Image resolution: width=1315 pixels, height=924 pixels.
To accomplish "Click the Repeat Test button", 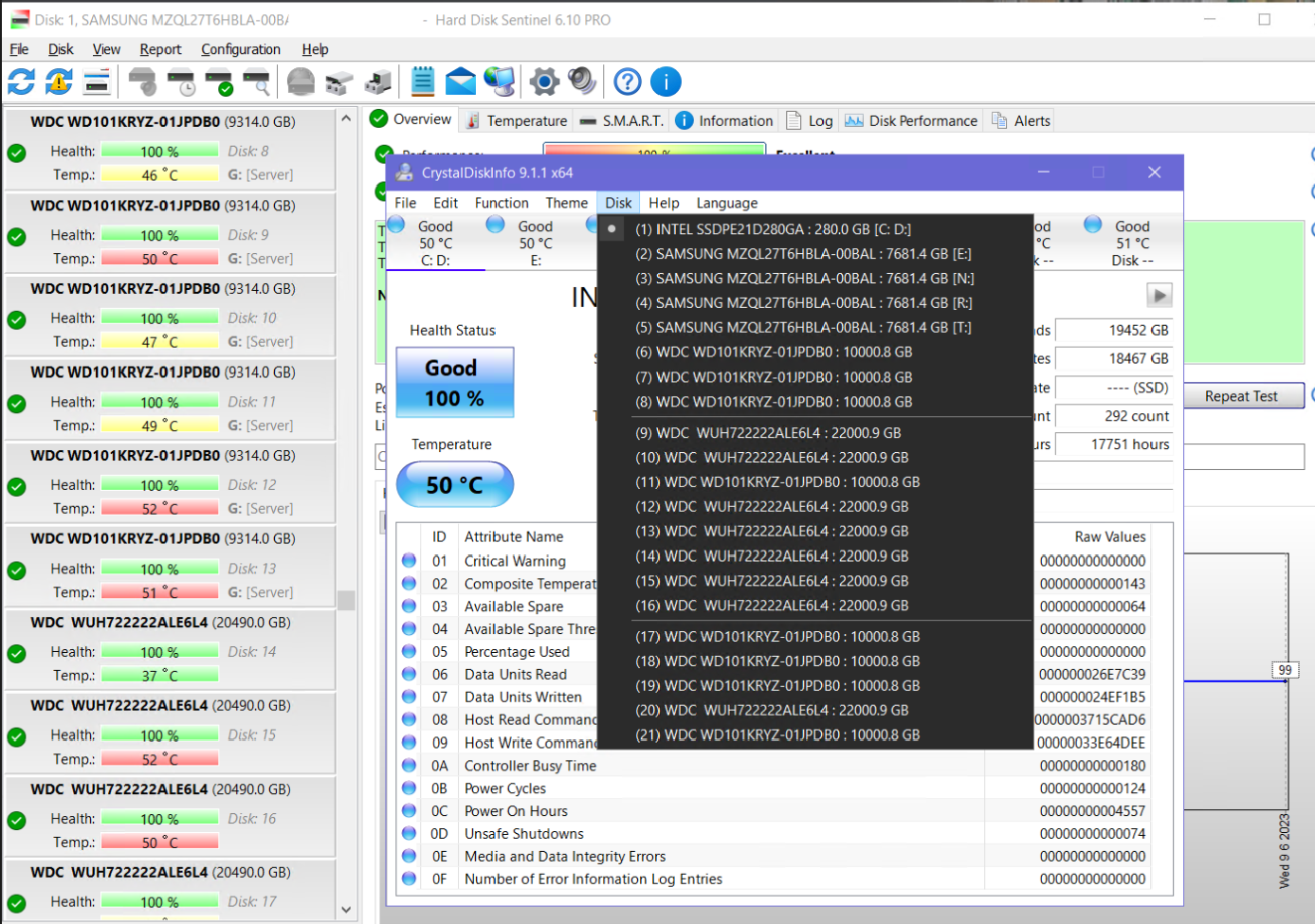I will [1240, 396].
